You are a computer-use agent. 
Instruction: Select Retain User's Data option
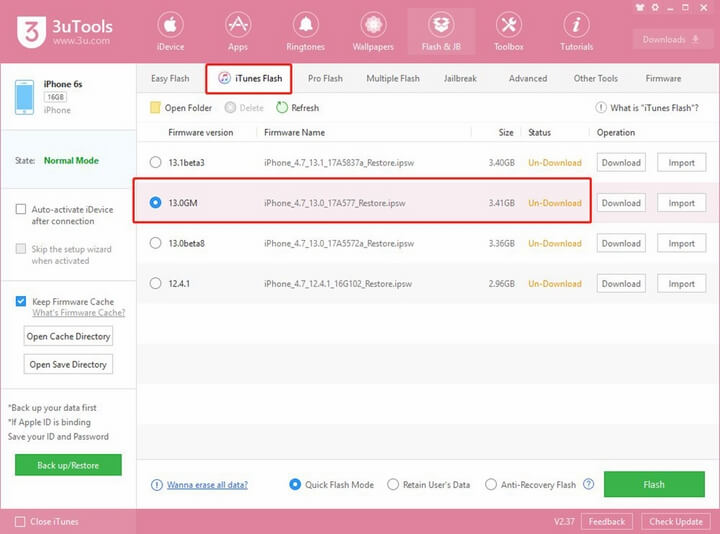(x=393, y=484)
